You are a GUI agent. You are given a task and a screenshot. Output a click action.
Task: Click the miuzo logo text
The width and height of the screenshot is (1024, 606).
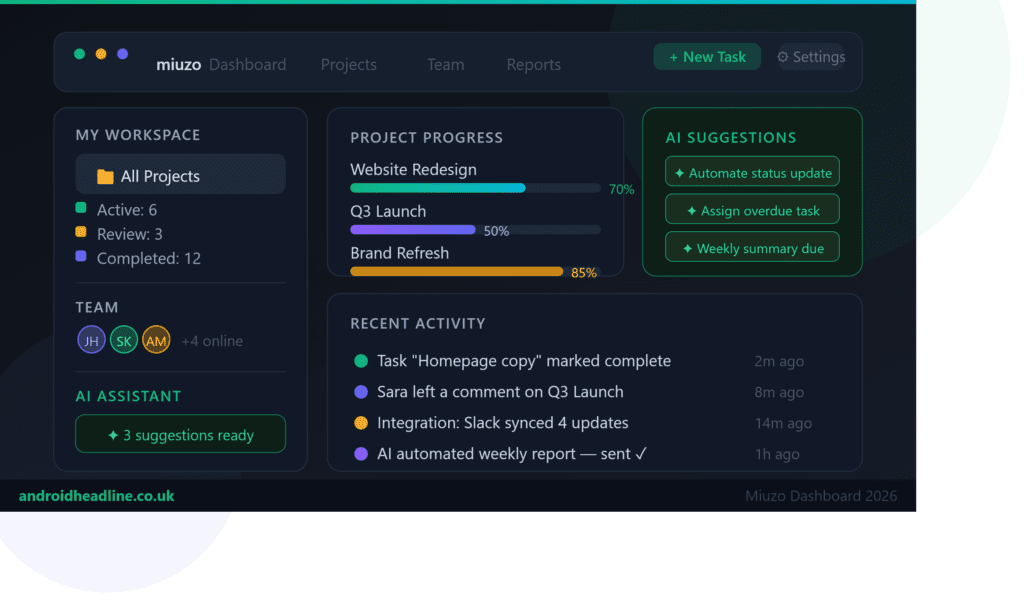coord(178,65)
